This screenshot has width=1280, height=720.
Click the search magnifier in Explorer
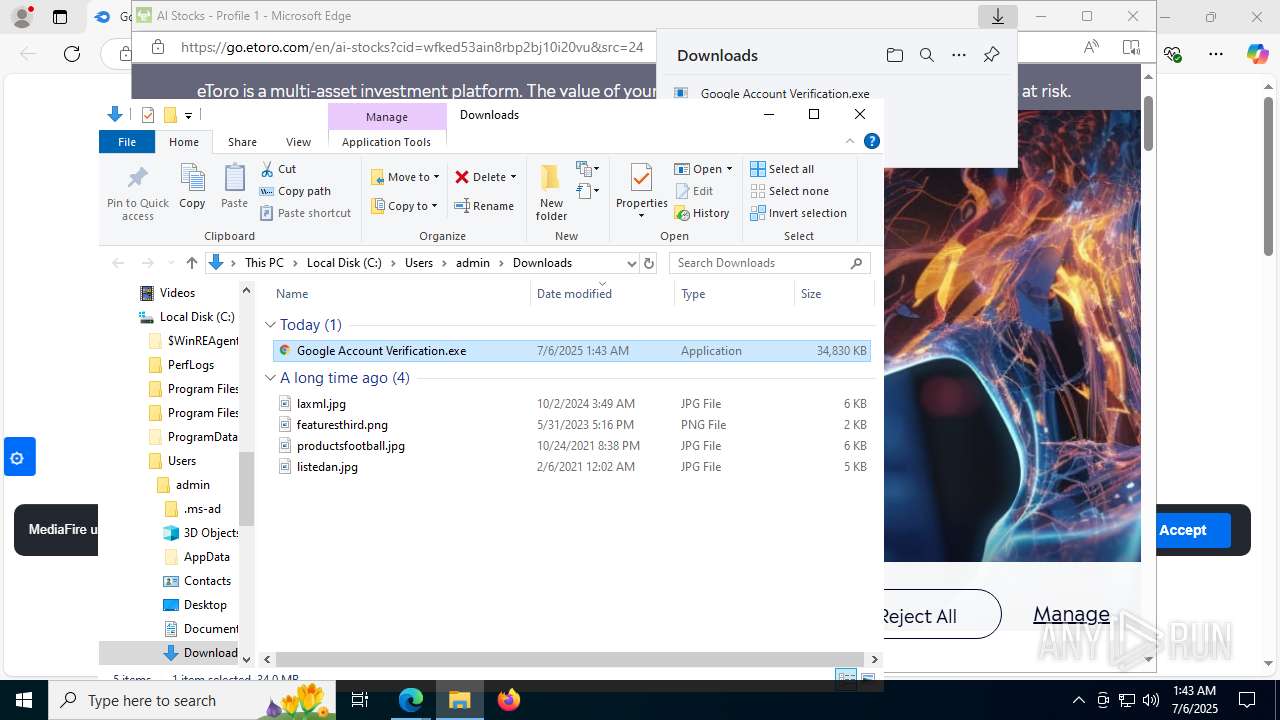pos(857,263)
